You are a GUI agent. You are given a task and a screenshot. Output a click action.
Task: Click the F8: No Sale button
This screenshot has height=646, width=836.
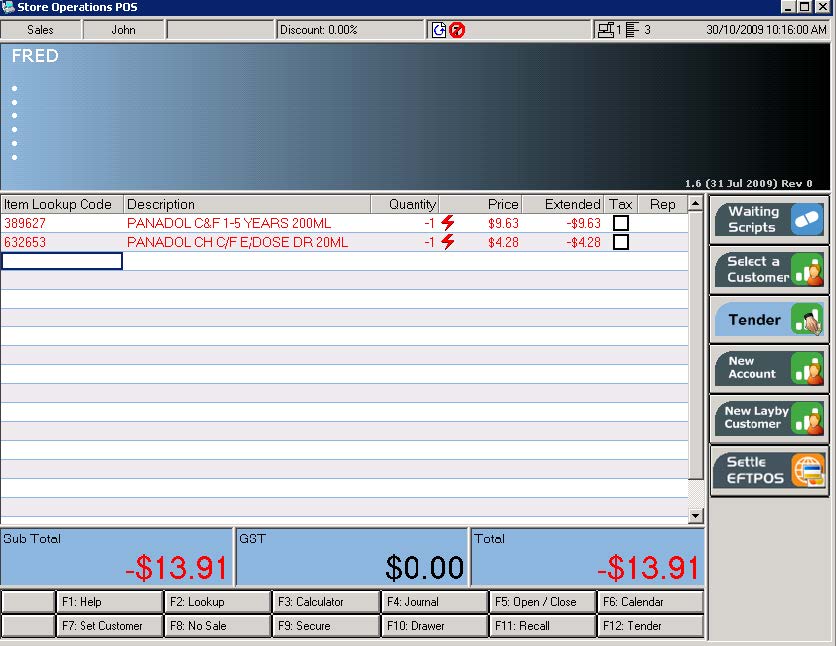click(x=216, y=626)
